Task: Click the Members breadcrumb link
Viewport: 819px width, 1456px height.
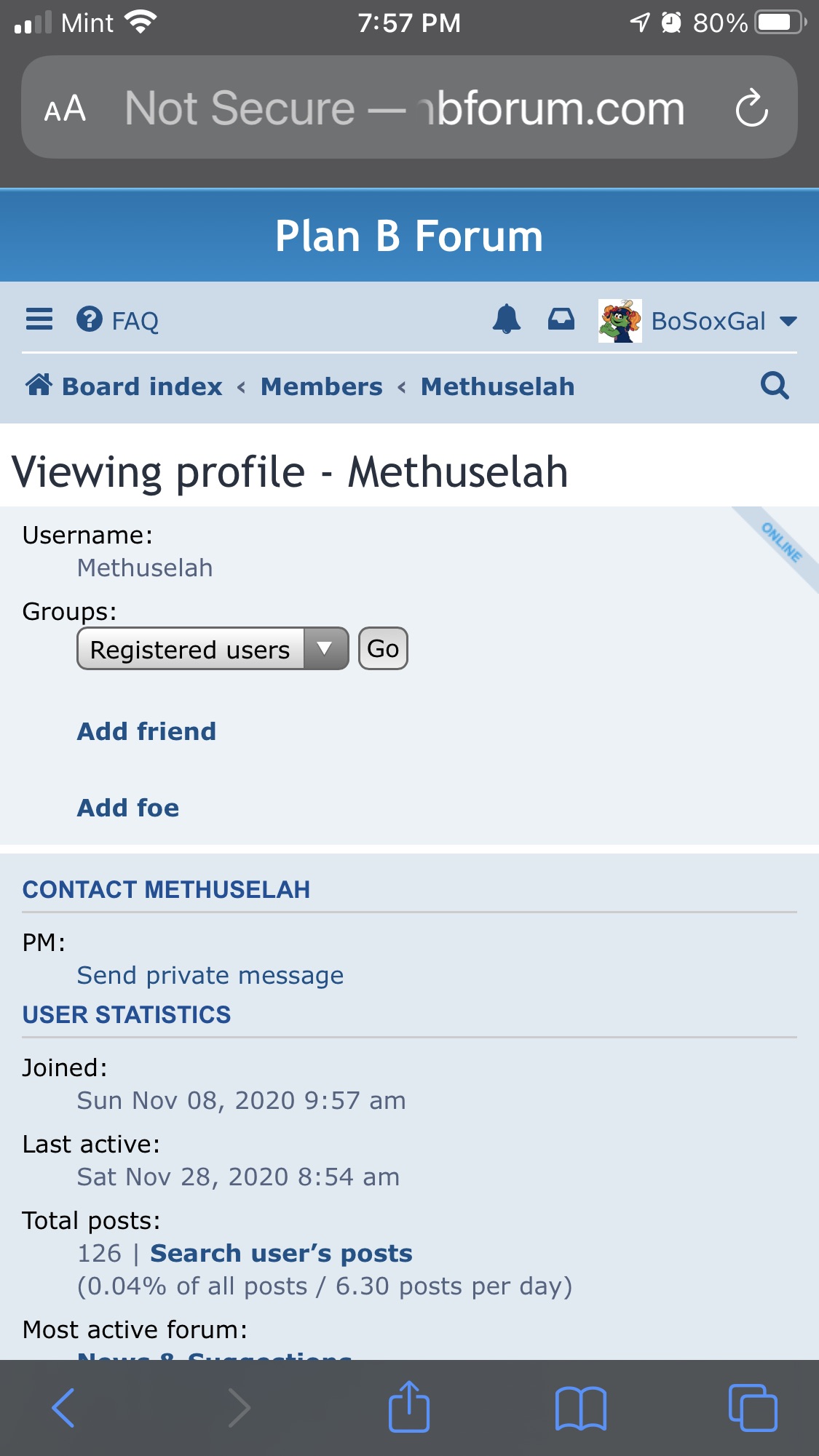Action: (321, 386)
